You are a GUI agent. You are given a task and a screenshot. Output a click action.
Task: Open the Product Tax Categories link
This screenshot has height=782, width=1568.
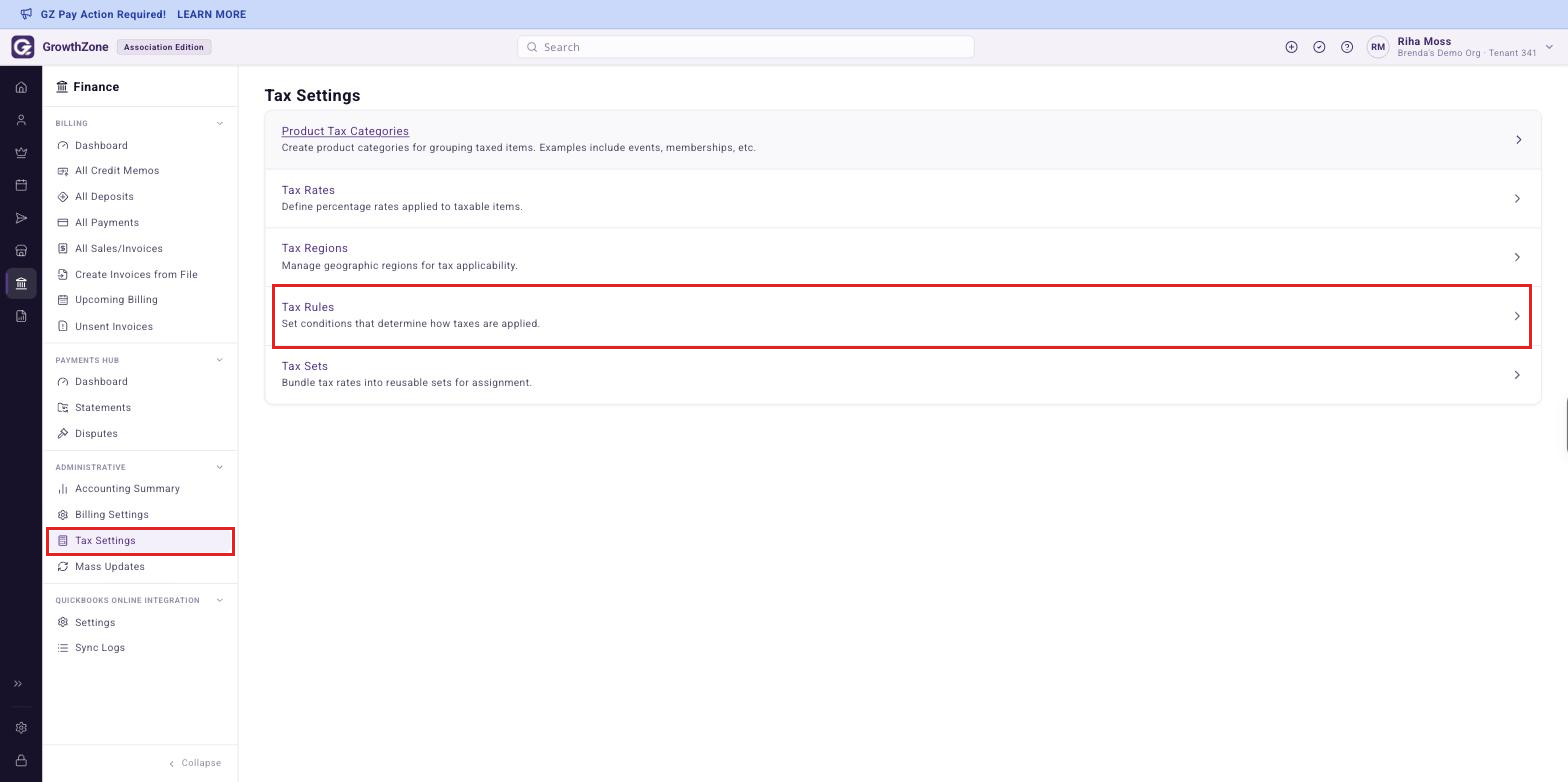click(x=345, y=131)
